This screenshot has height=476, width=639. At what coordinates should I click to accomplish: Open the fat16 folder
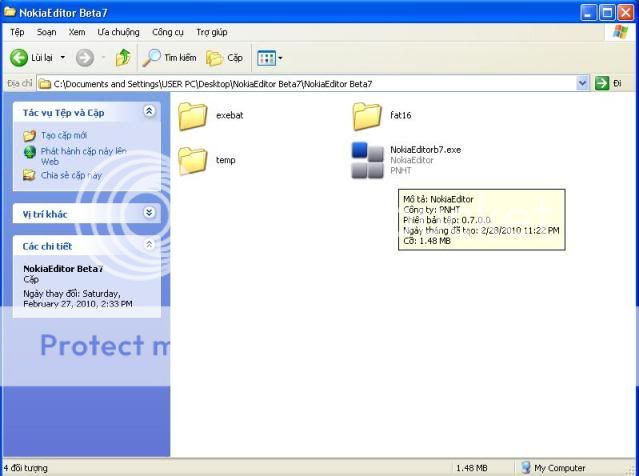click(367, 116)
